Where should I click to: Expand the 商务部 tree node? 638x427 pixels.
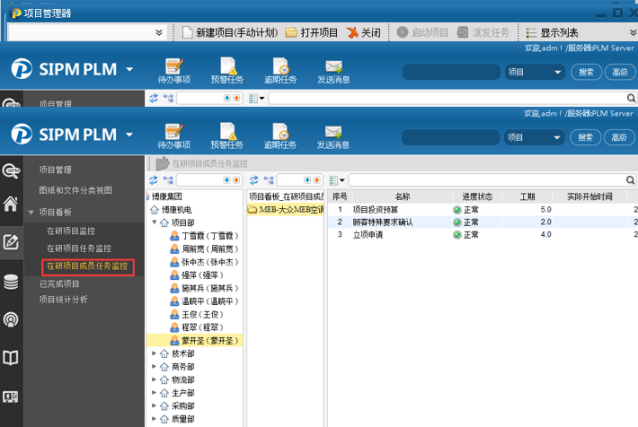click(x=154, y=366)
